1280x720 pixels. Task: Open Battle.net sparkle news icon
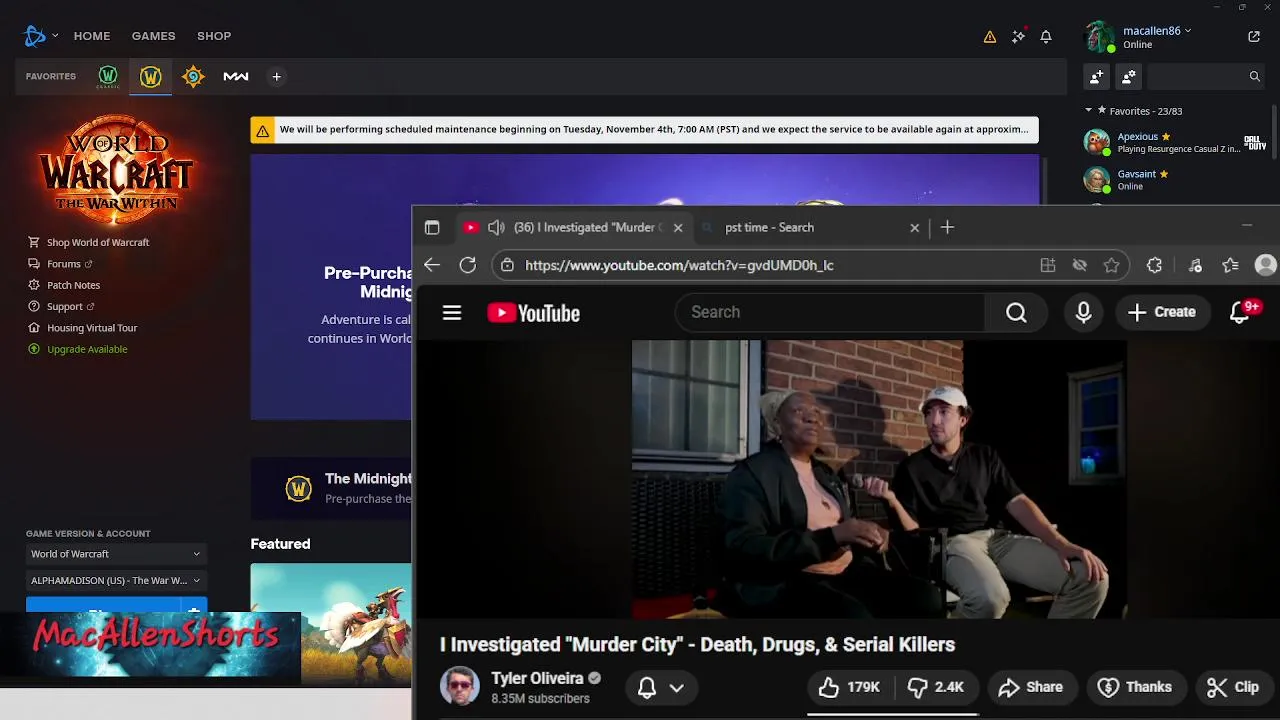tap(1018, 36)
